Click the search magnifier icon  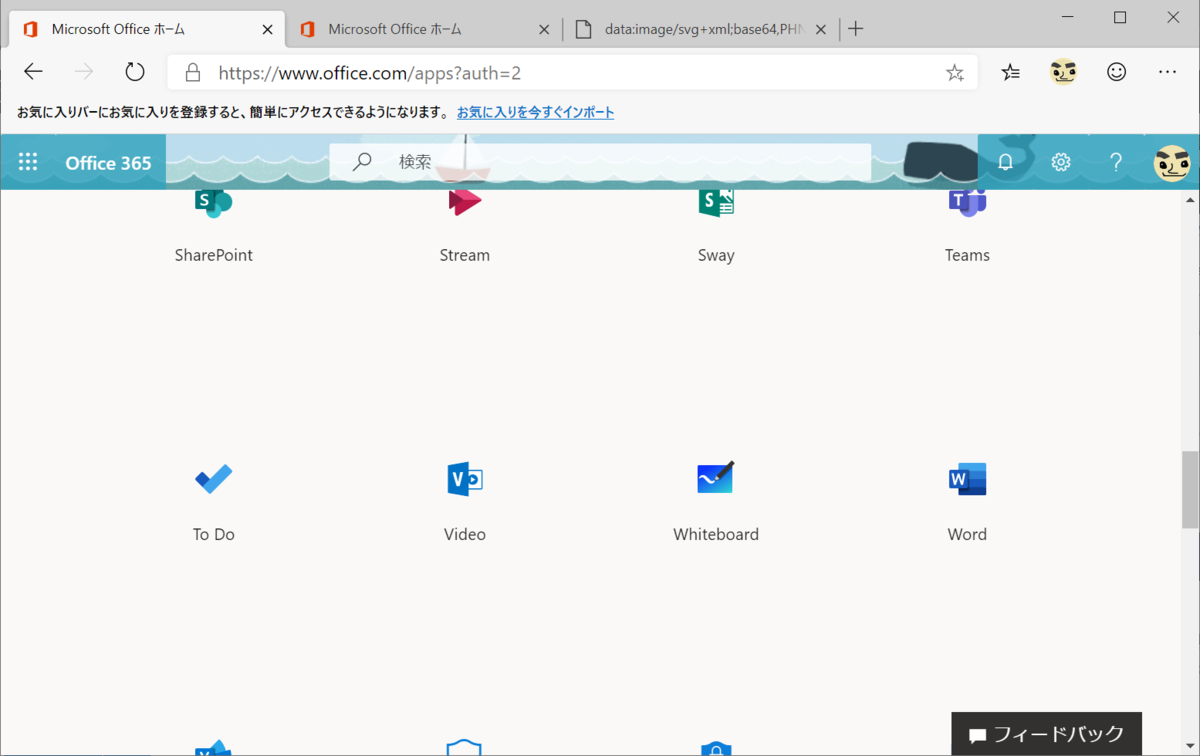(x=362, y=161)
